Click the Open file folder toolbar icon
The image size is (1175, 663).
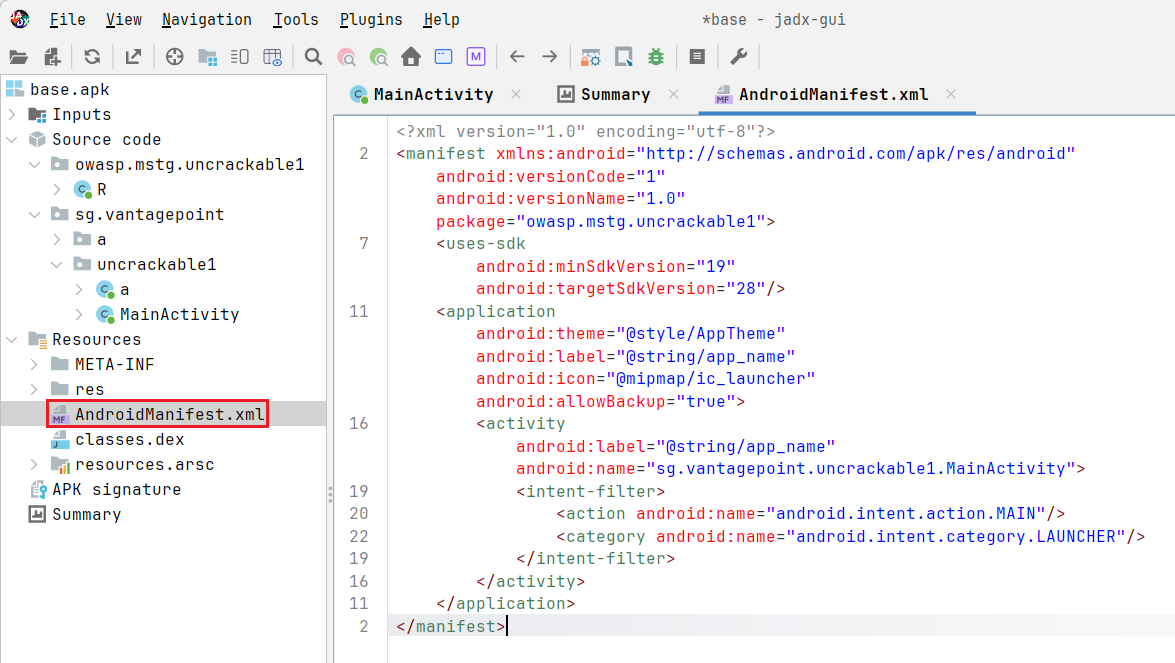19,57
